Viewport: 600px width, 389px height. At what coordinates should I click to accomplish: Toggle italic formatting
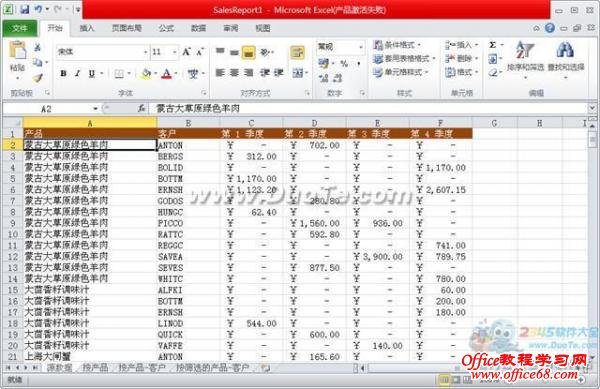point(77,73)
